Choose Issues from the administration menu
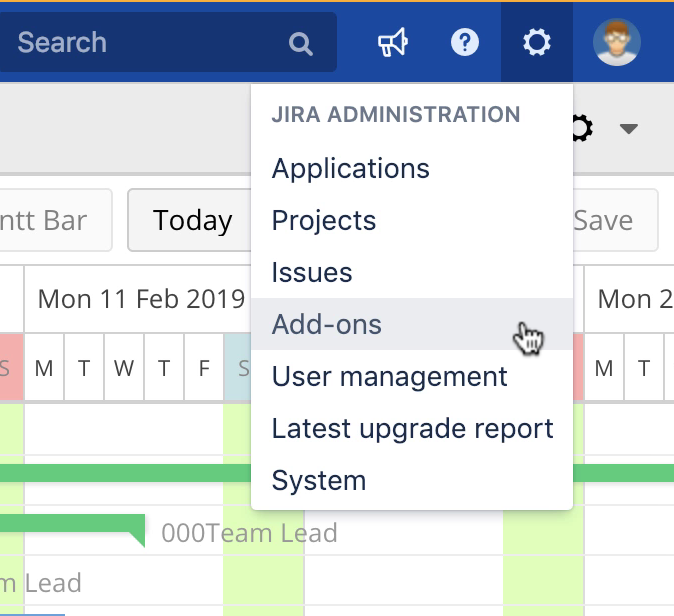This screenshot has height=616, width=674. click(x=312, y=272)
